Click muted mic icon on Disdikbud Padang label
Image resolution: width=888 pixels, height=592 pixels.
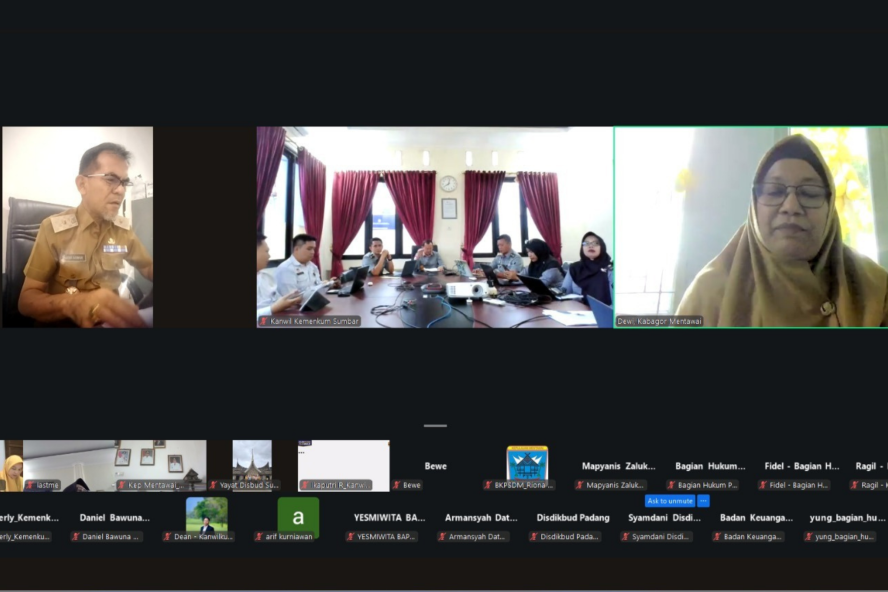tap(535, 537)
